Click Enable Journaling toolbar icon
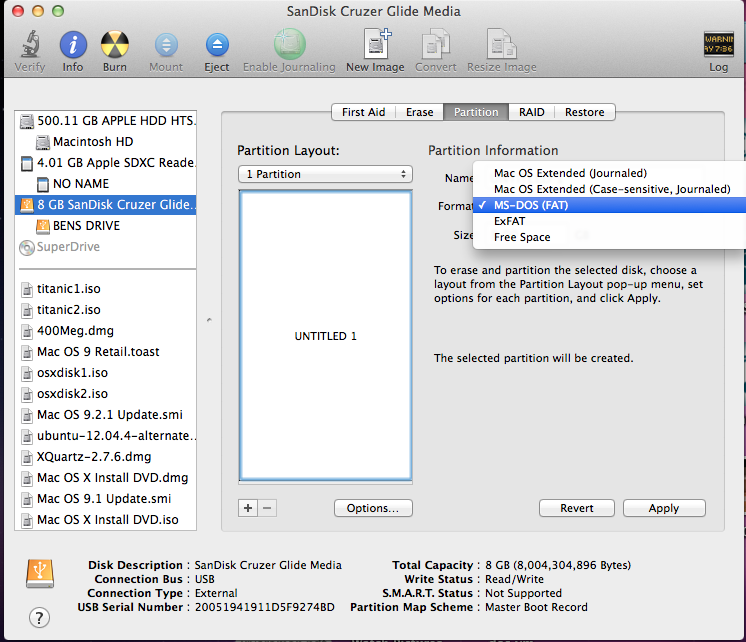 pos(289,44)
